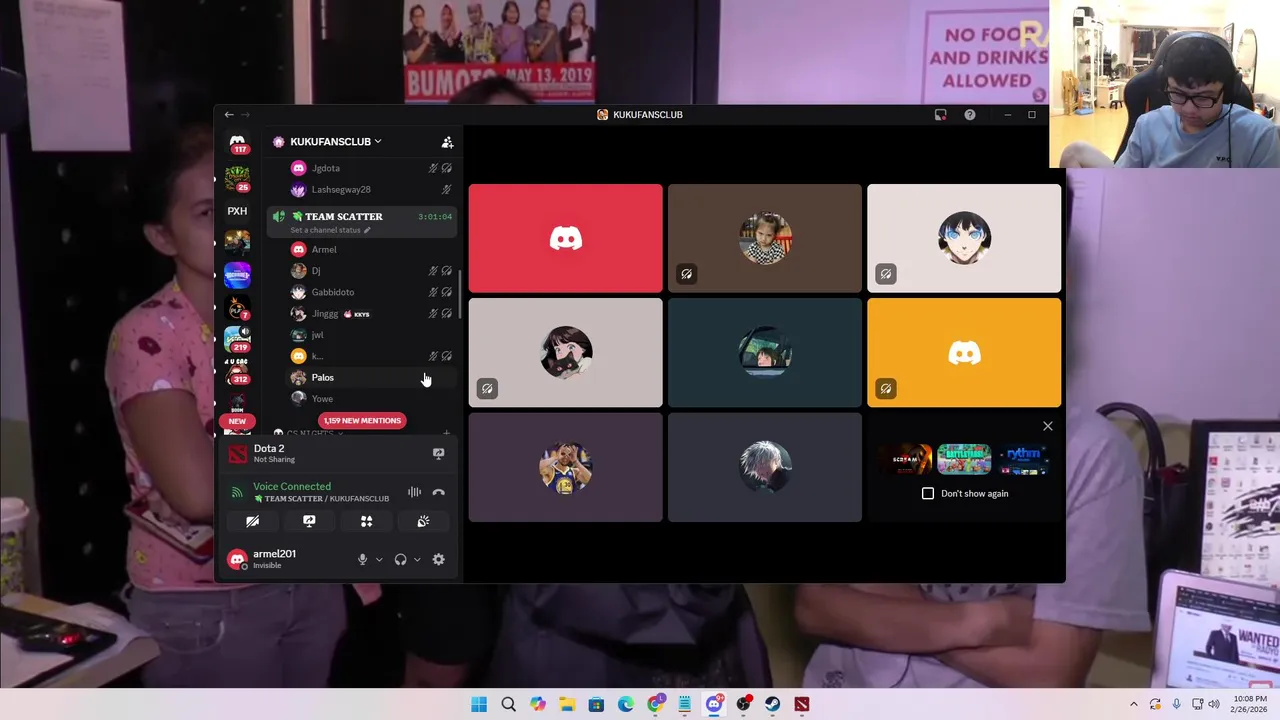
Task: Open Steam in the taskbar
Action: [x=772, y=704]
